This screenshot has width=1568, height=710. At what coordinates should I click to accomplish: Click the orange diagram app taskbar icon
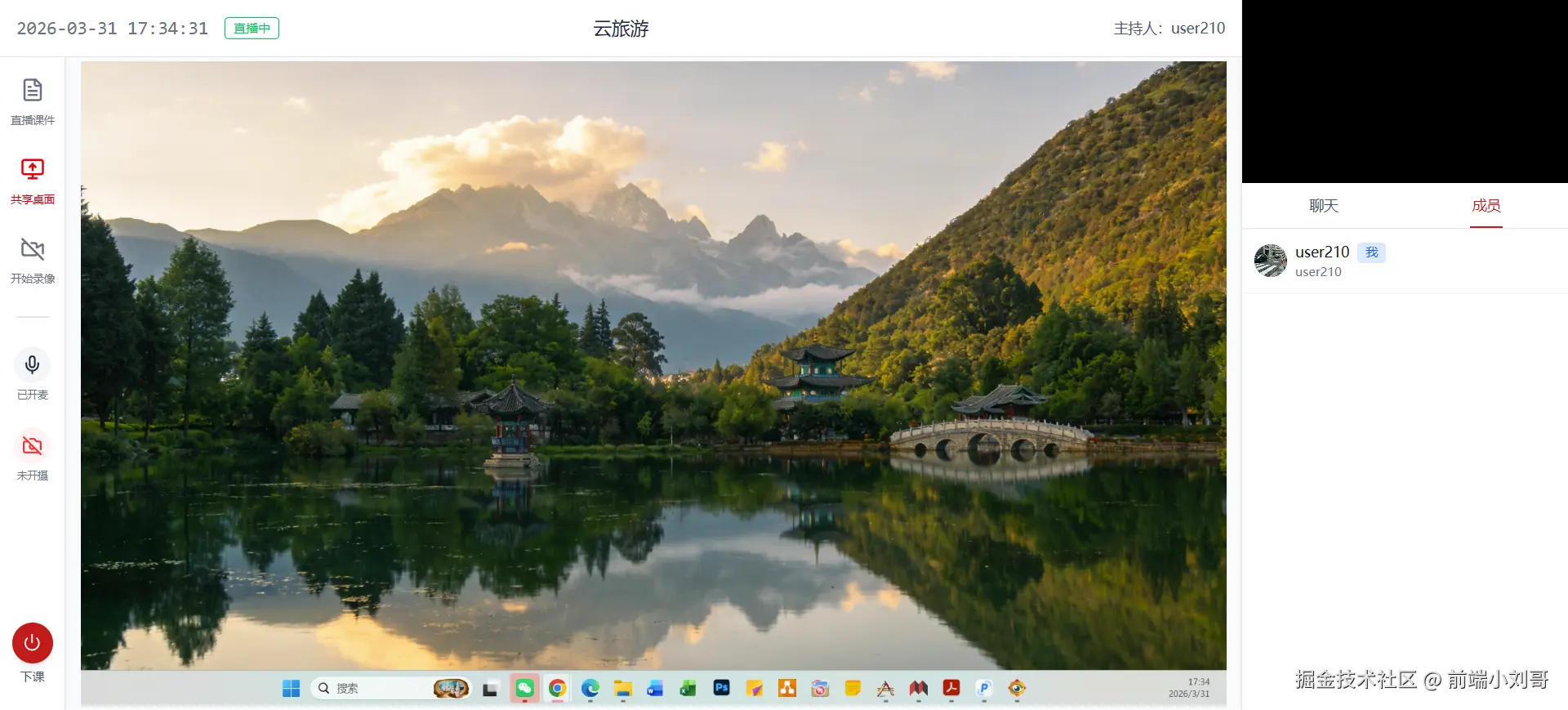787,689
